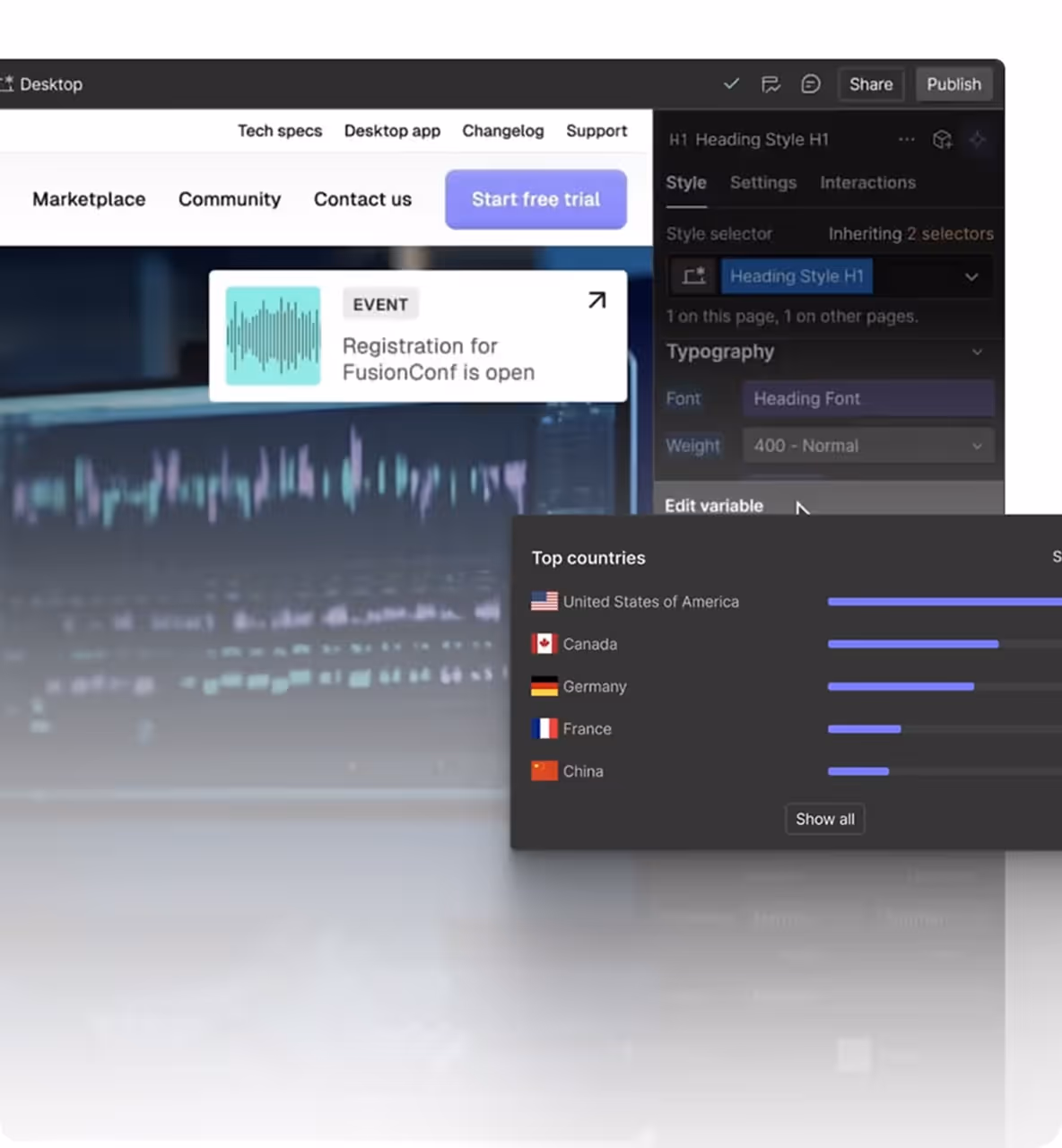Click the H1 tag badge in panel header
This screenshot has width=1062, height=1148.
click(678, 139)
